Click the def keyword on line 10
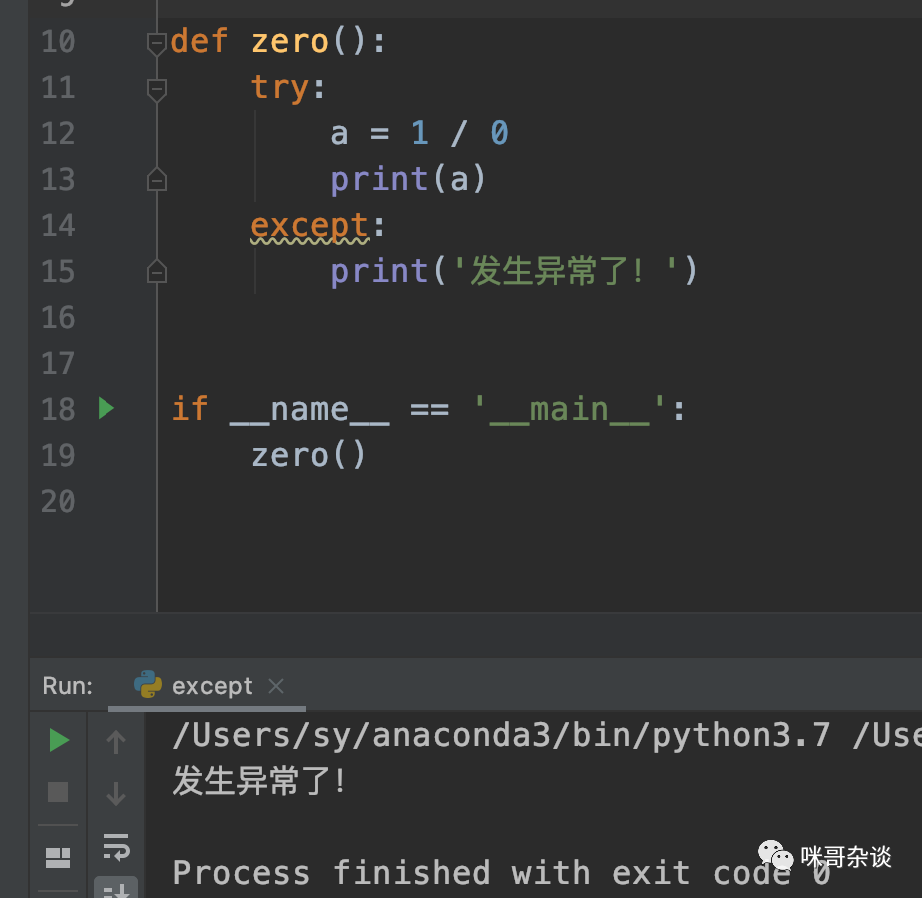 pyautogui.click(x=199, y=41)
